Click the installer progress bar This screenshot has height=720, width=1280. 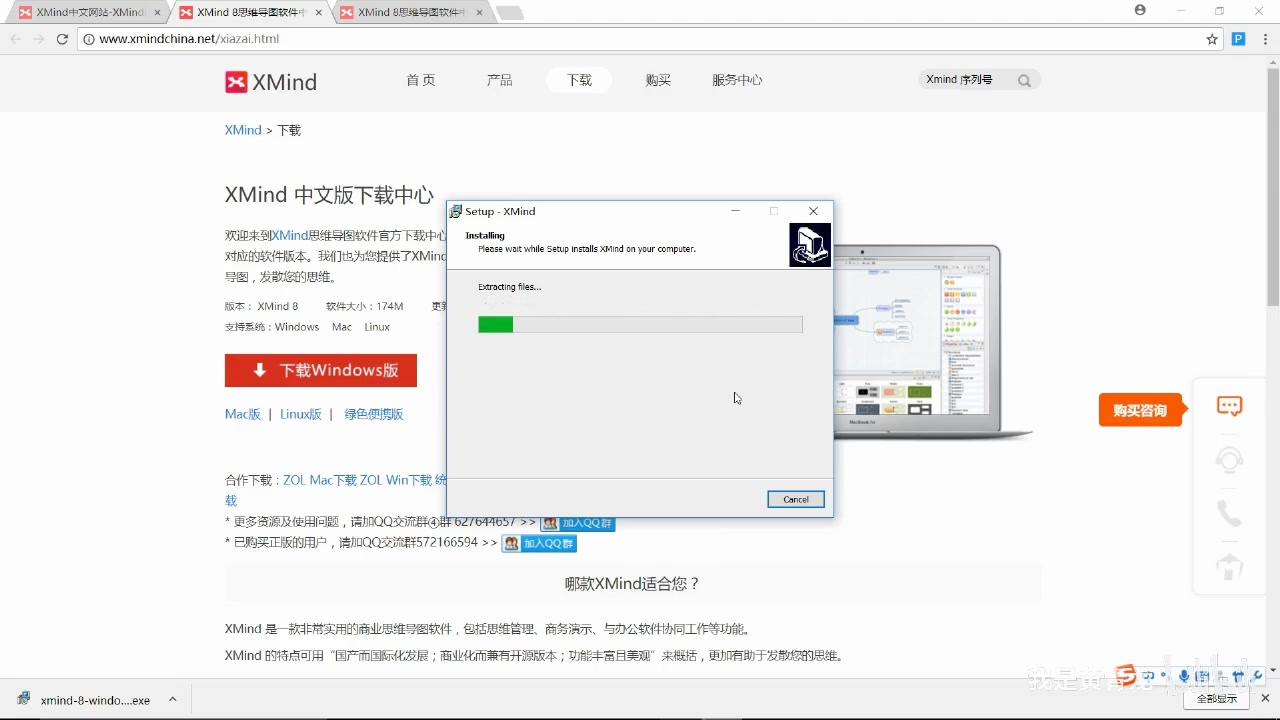point(640,324)
